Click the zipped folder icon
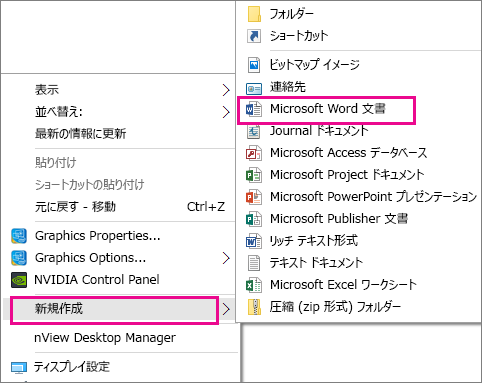This screenshot has height=383, width=482. [254, 307]
